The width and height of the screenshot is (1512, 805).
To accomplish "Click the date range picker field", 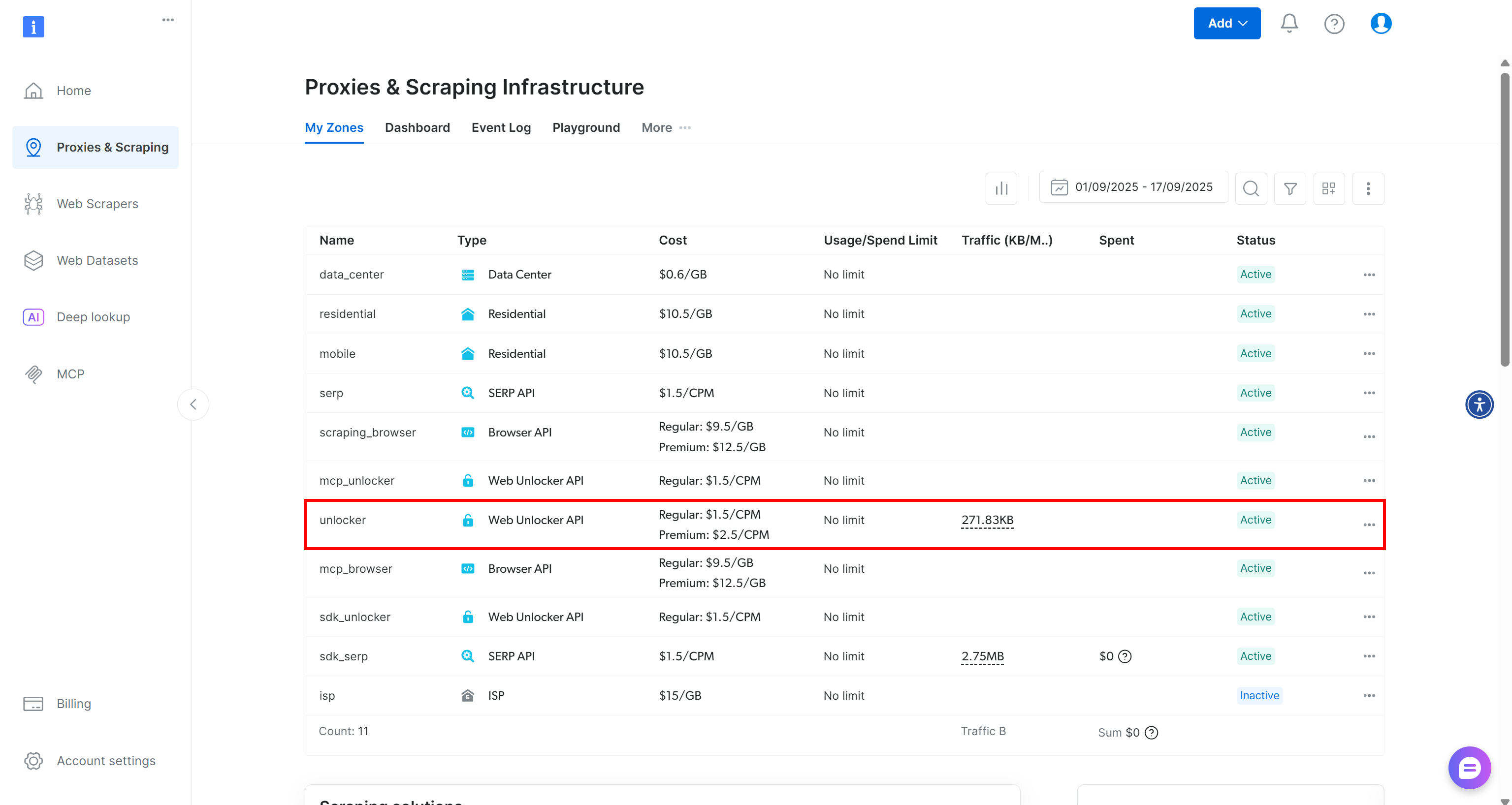I will (x=1133, y=186).
